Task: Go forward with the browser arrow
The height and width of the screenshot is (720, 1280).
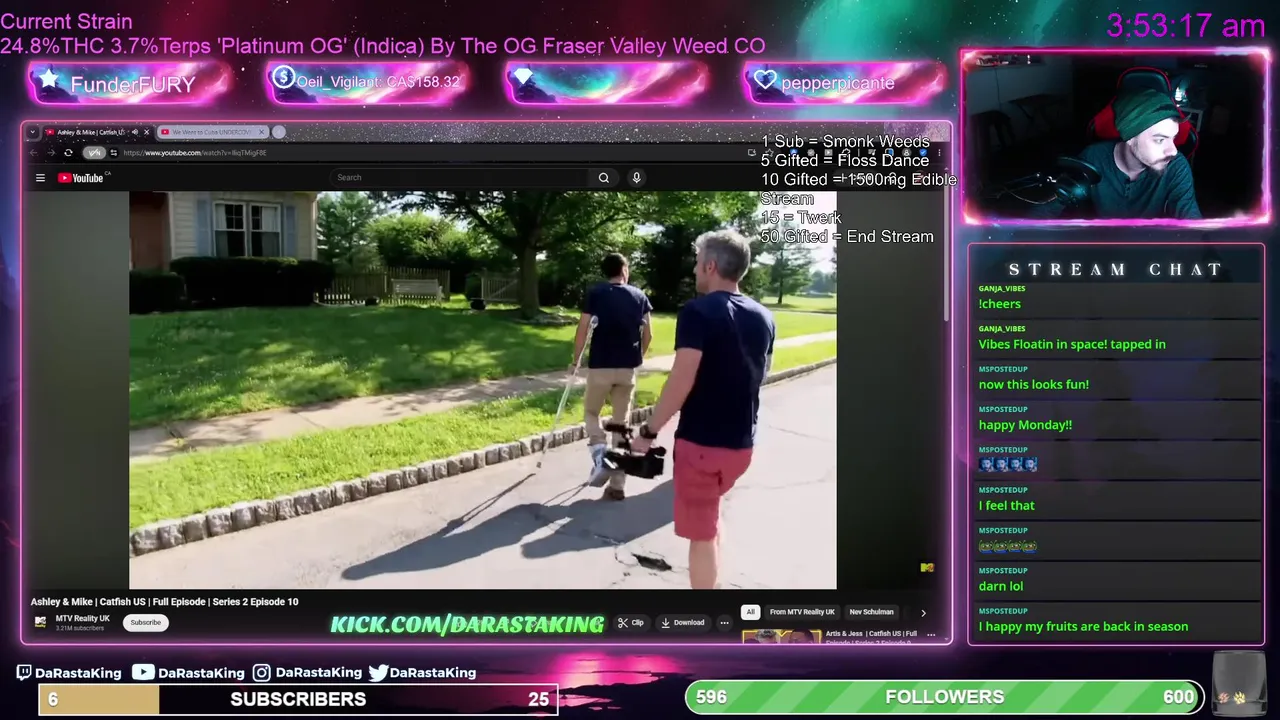Action: pyautogui.click(x=51, y=153)
